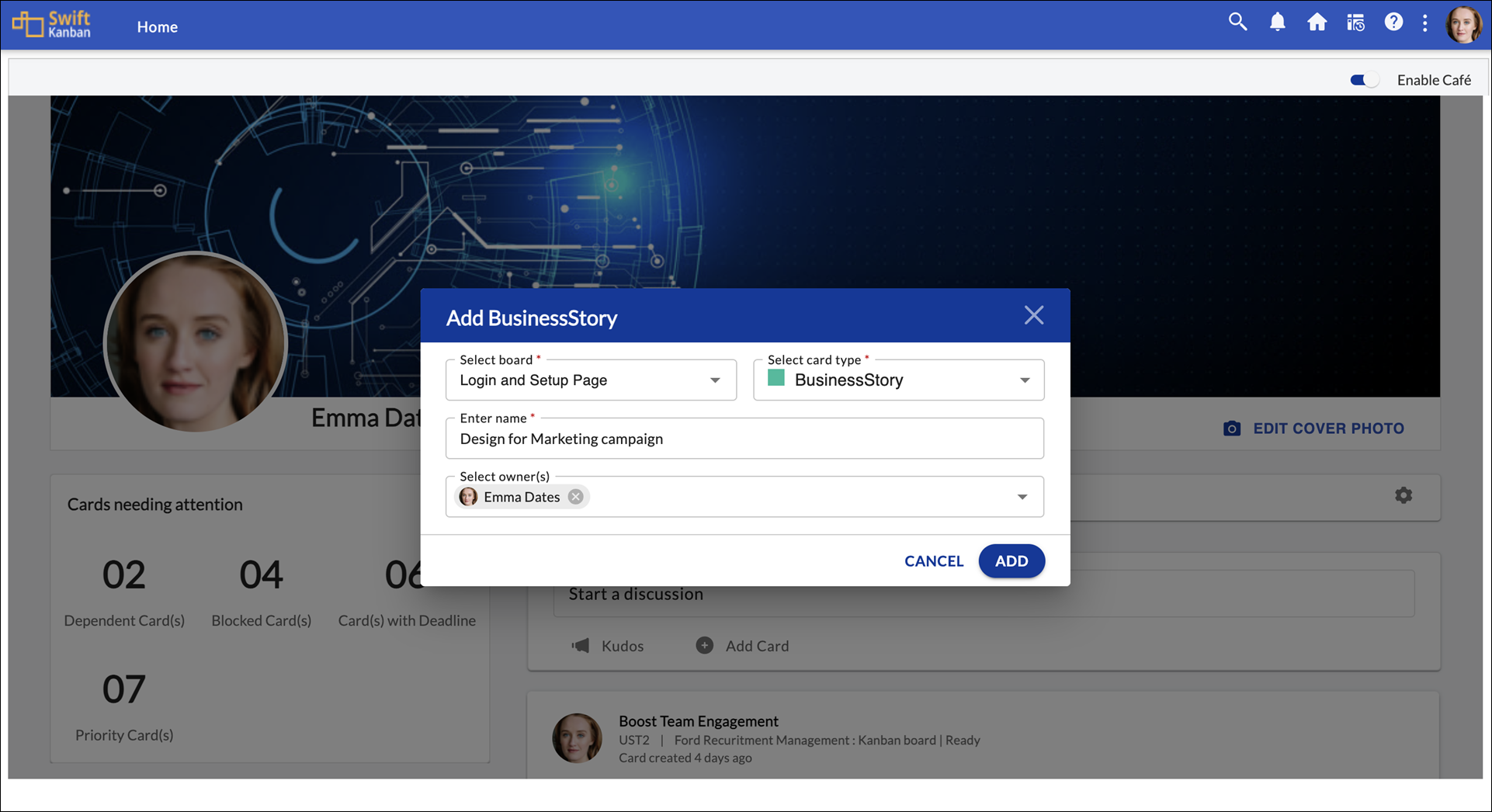Open the help question mark icon
Viewport: 1492px width, 812px height.
coord(1393,23)
